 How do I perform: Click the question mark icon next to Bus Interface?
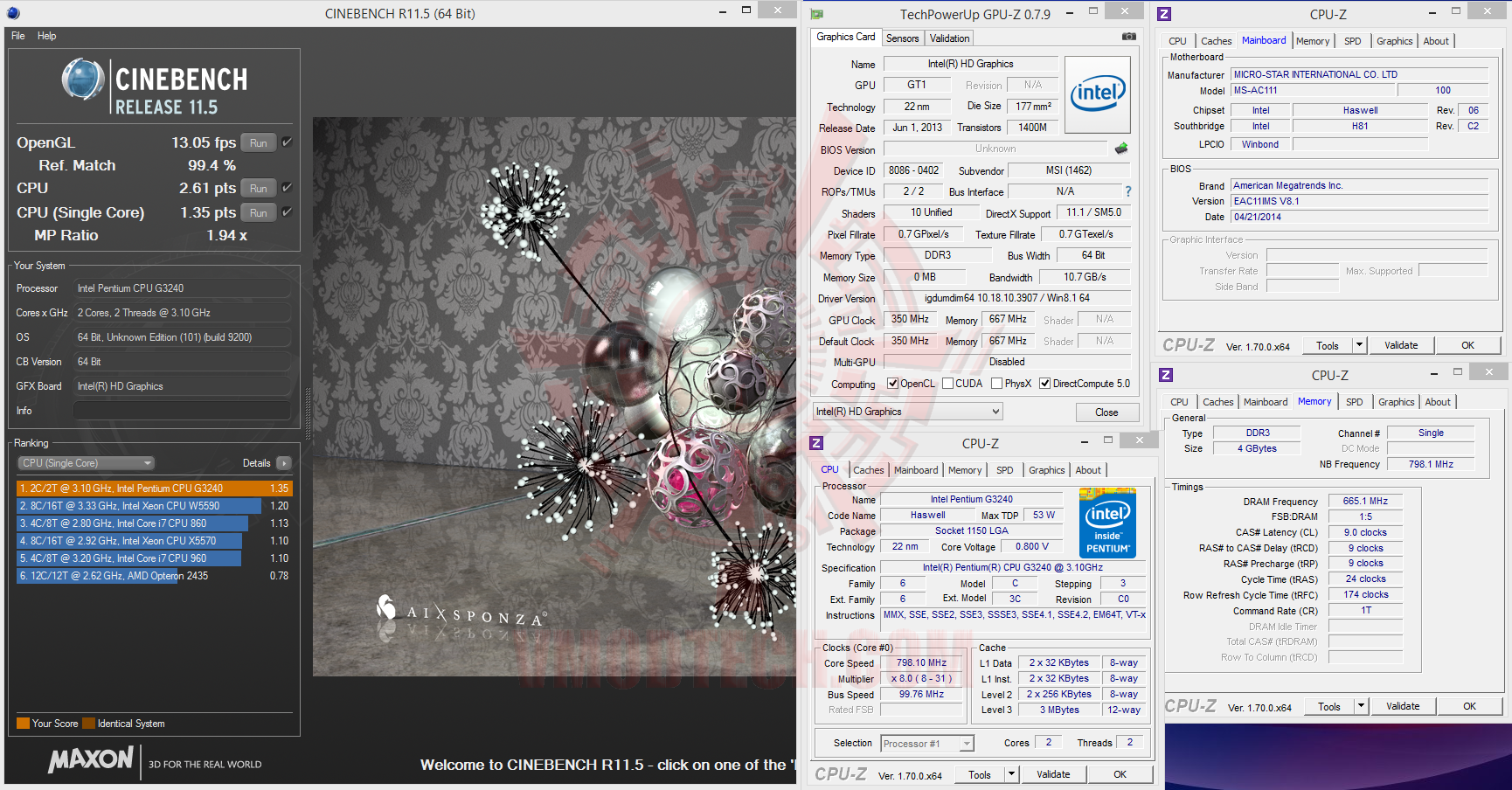[x=1128, y=191]
